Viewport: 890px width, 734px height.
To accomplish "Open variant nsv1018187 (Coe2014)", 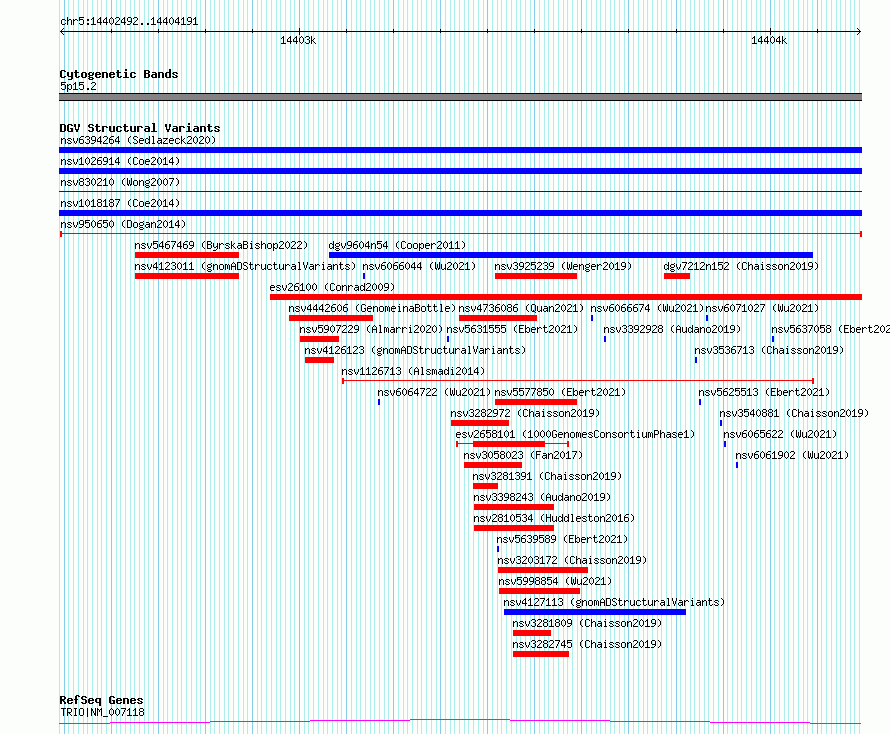I will 120,203.
